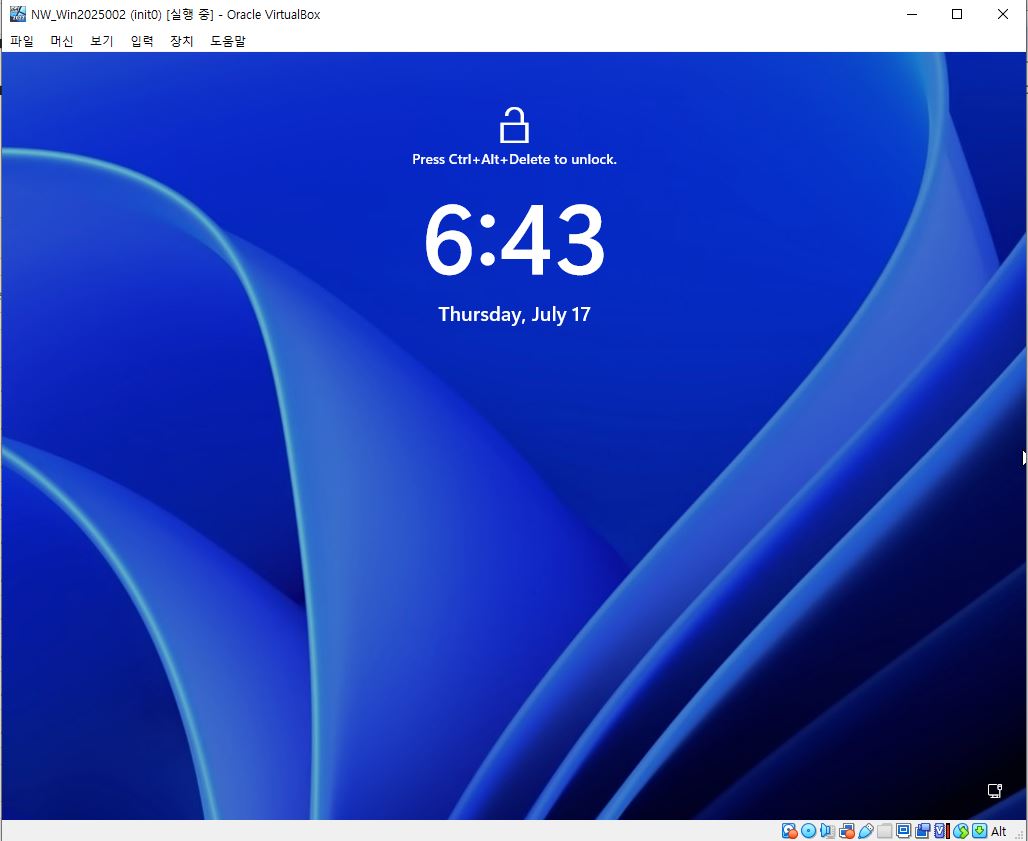Click the 'Press Ctrl+Alt+Delete to unlock.' text
The image size is (1028, 841).
tap(515, 159)
